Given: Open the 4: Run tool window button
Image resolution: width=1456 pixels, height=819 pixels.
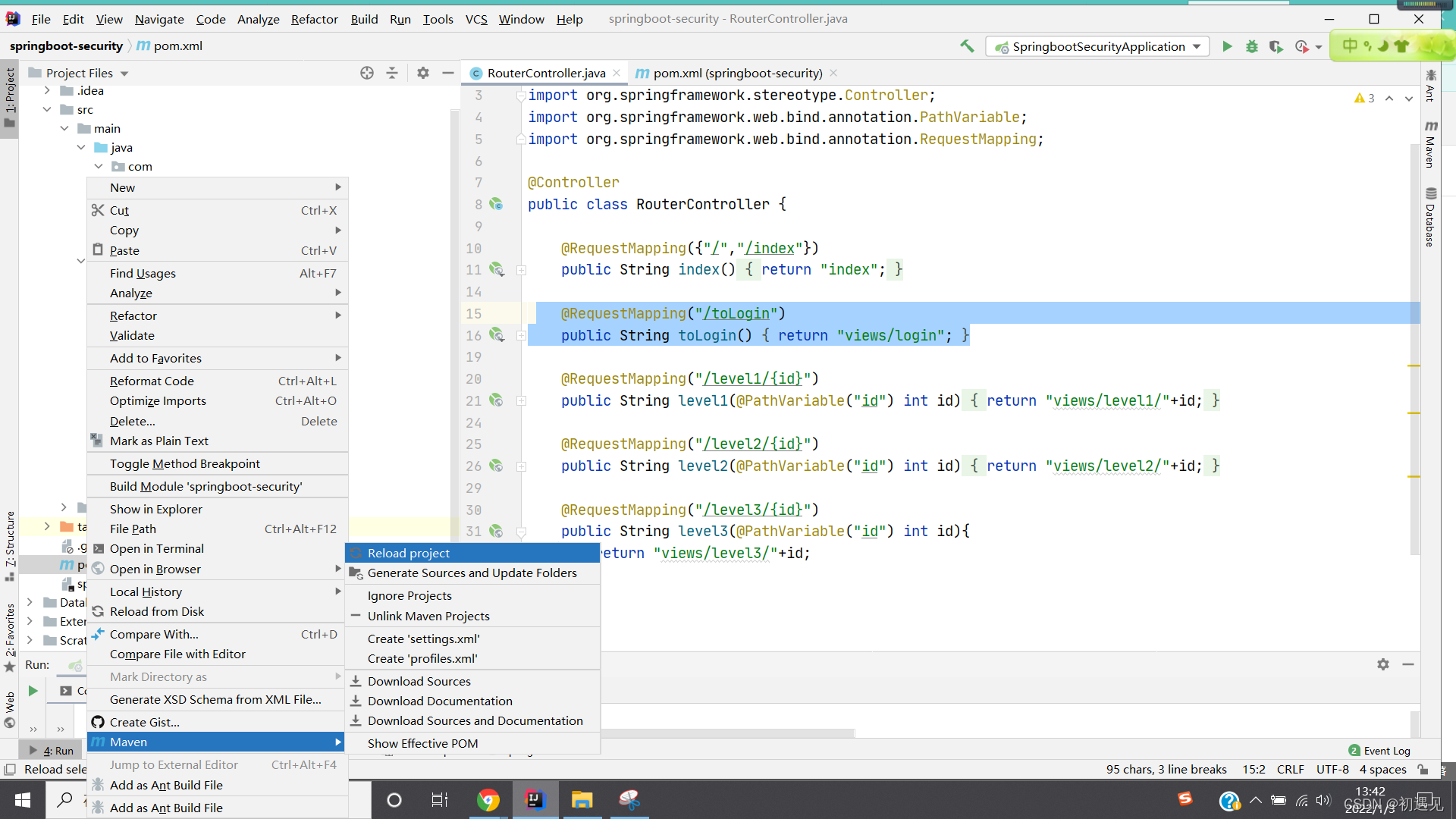Looking at the screenshot, I should click(52, 750).
